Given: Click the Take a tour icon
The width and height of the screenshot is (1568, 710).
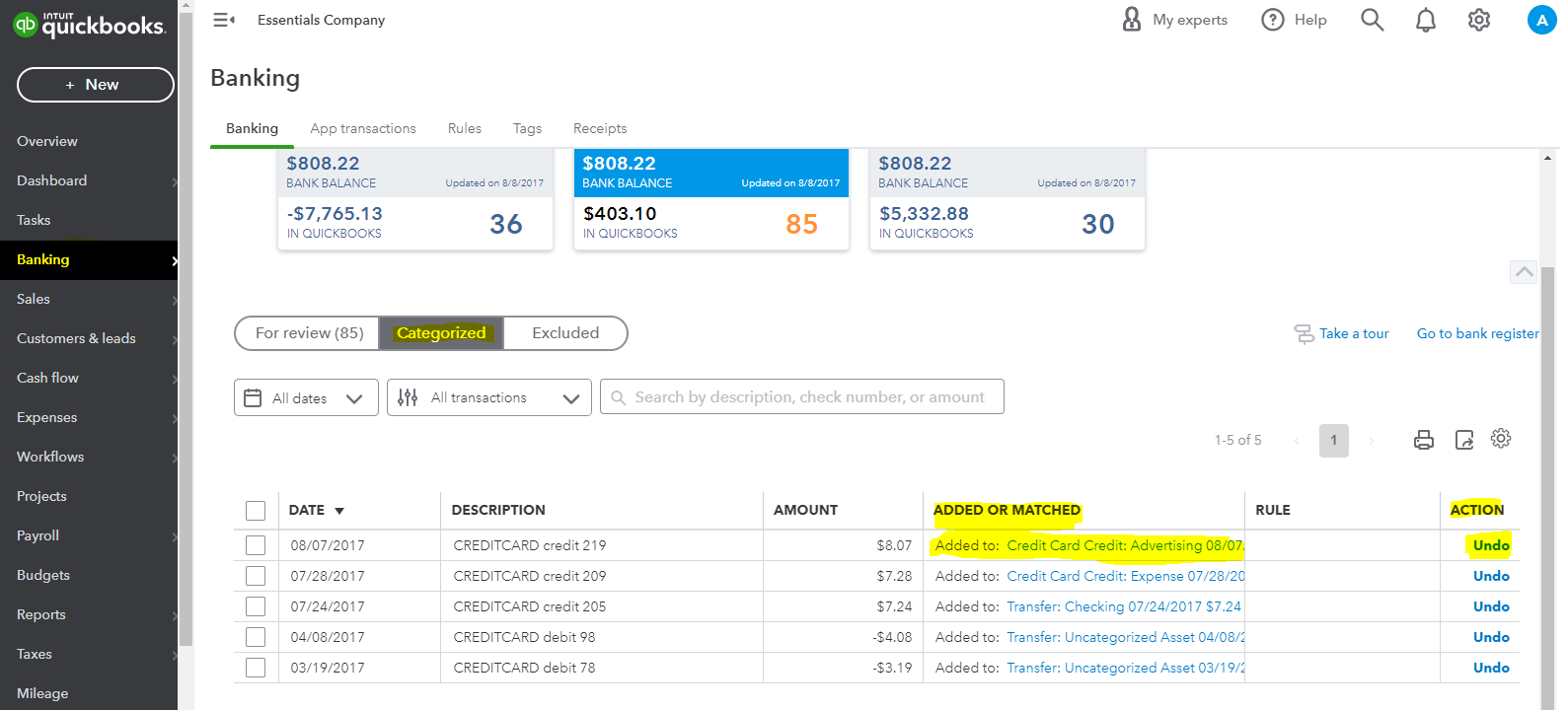Looking at the screenshot, I should pyautogui.click(x=1304, y=334).
